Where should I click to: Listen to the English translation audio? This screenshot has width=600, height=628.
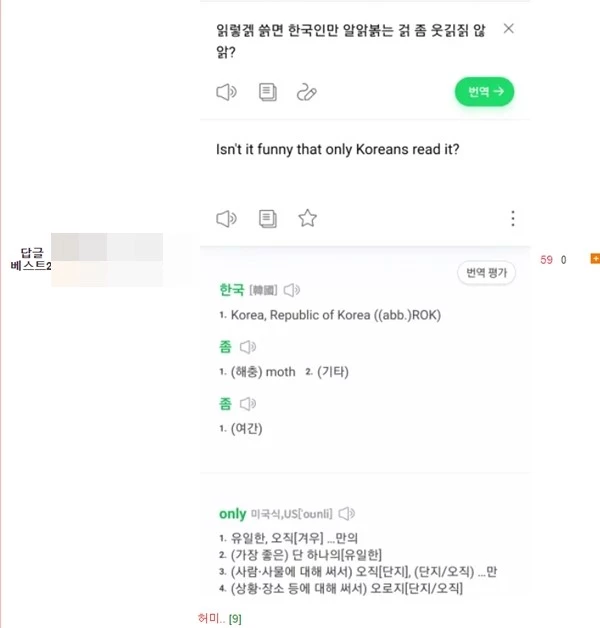coord(226,218)
